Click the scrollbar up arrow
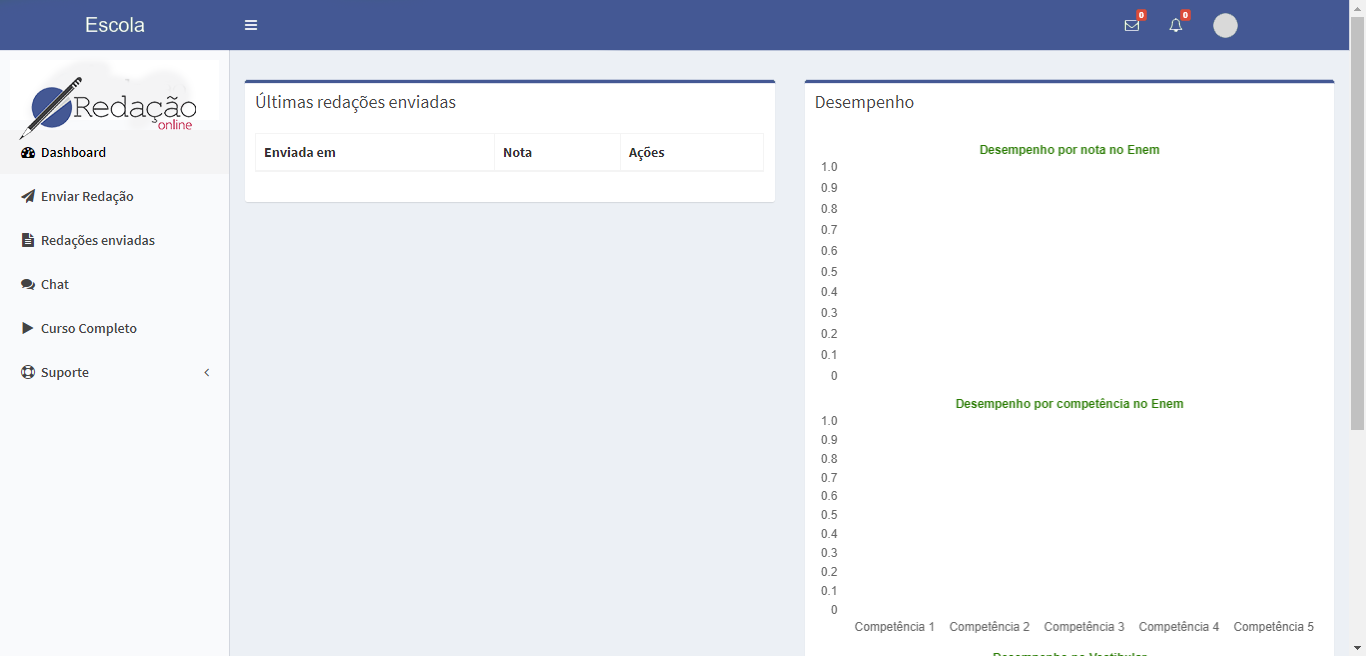The image size is (1366, 656). [1357, 8]
